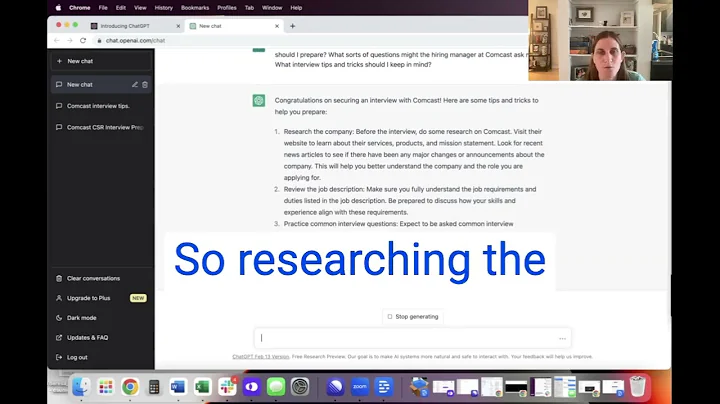
Task: Open the Window menu
Action: click(x=272, y=8)
